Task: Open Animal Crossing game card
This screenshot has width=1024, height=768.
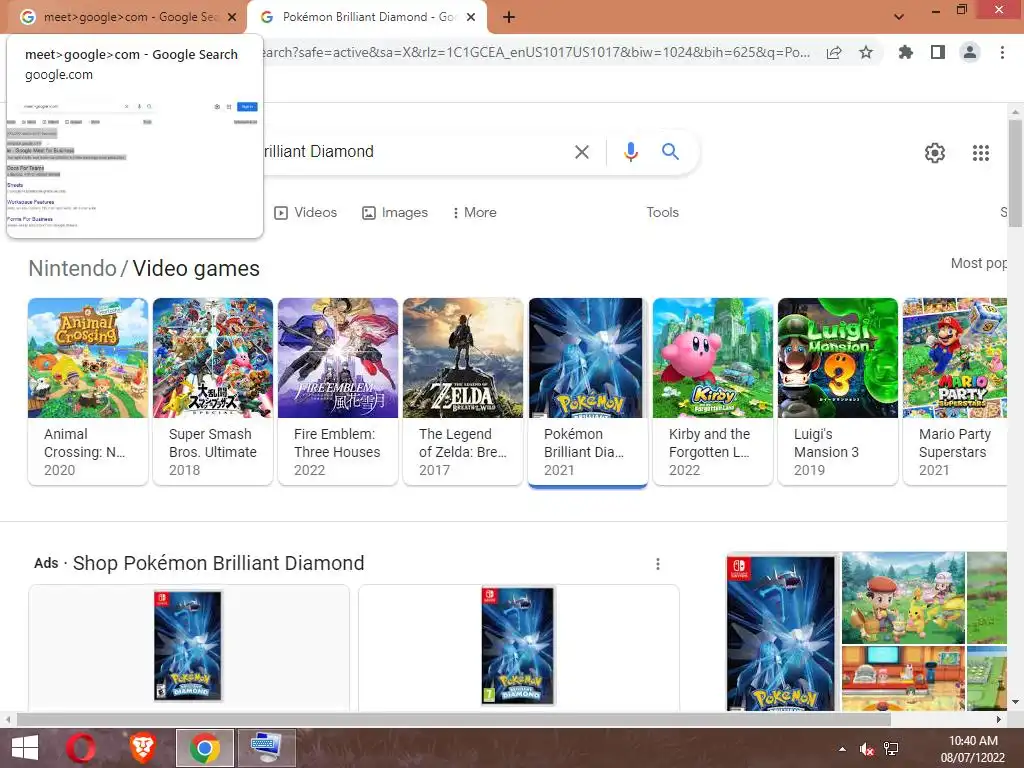Action: (88, 391)
